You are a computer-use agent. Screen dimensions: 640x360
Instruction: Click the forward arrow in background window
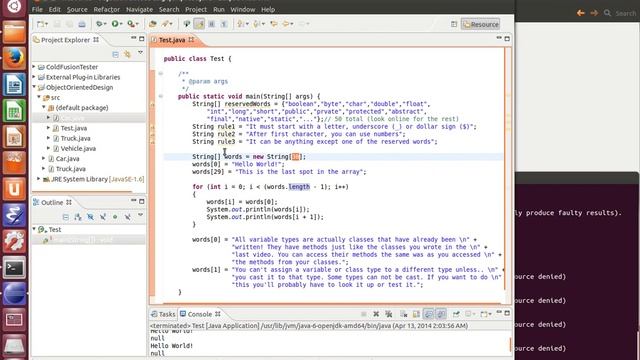pos(594,13)
